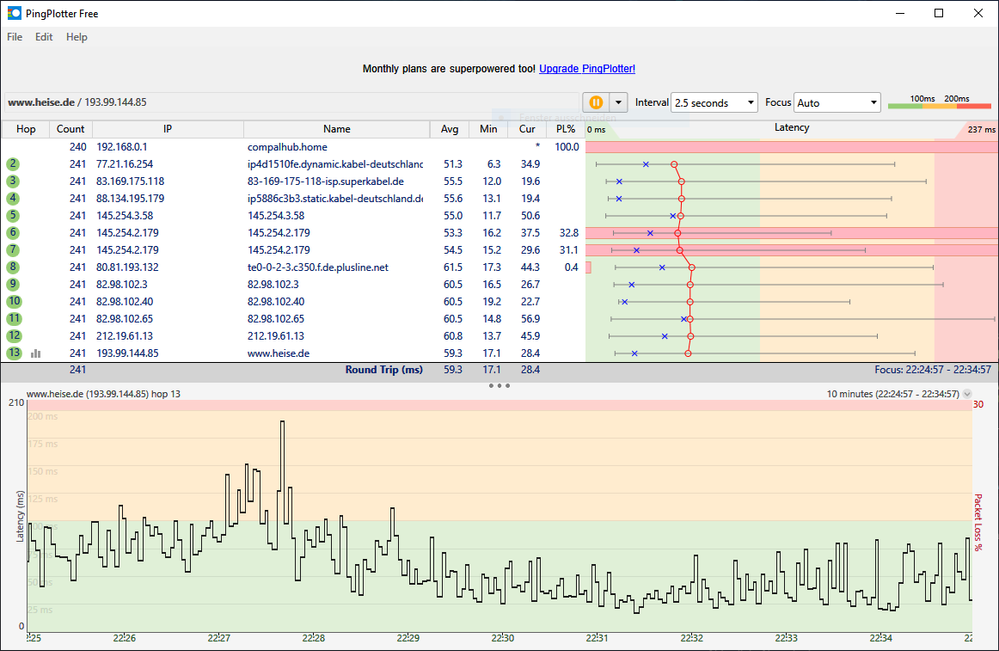This screenshot has height=651, width=999.
Task: Click the target address field www.heise.de
Action: (292, 102)
